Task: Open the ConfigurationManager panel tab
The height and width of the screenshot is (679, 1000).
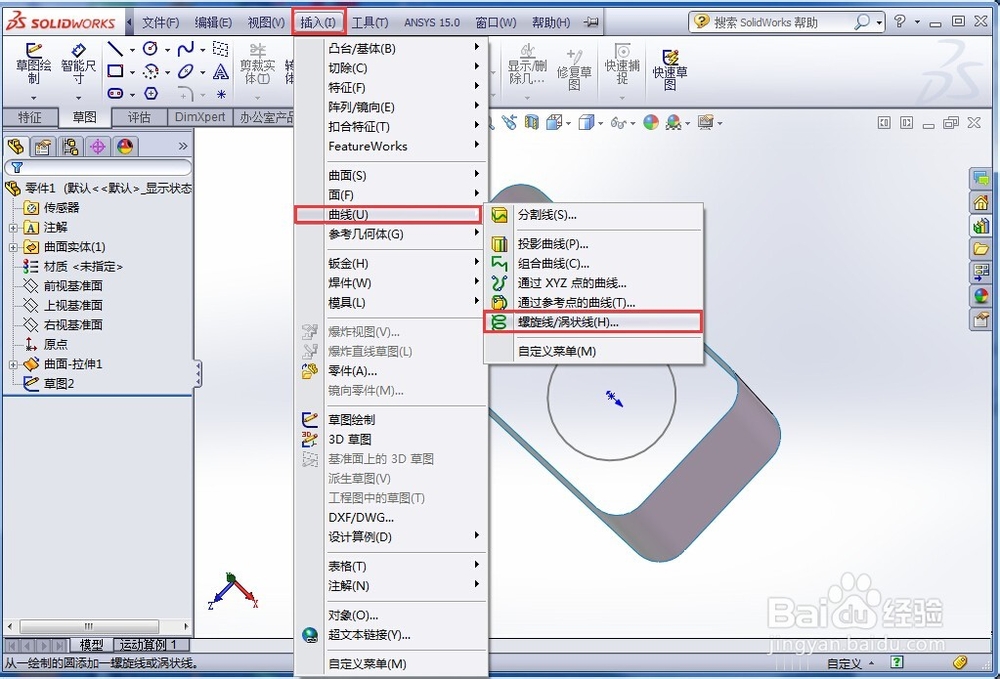Action: point(70,147)
